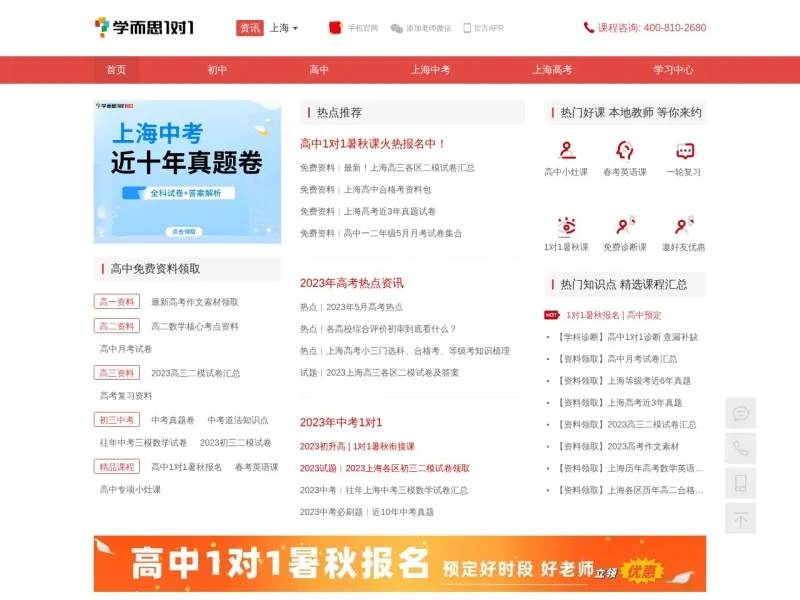Click the 高中小灶课 course icon
800x600 pixels.
coord(566,151)
